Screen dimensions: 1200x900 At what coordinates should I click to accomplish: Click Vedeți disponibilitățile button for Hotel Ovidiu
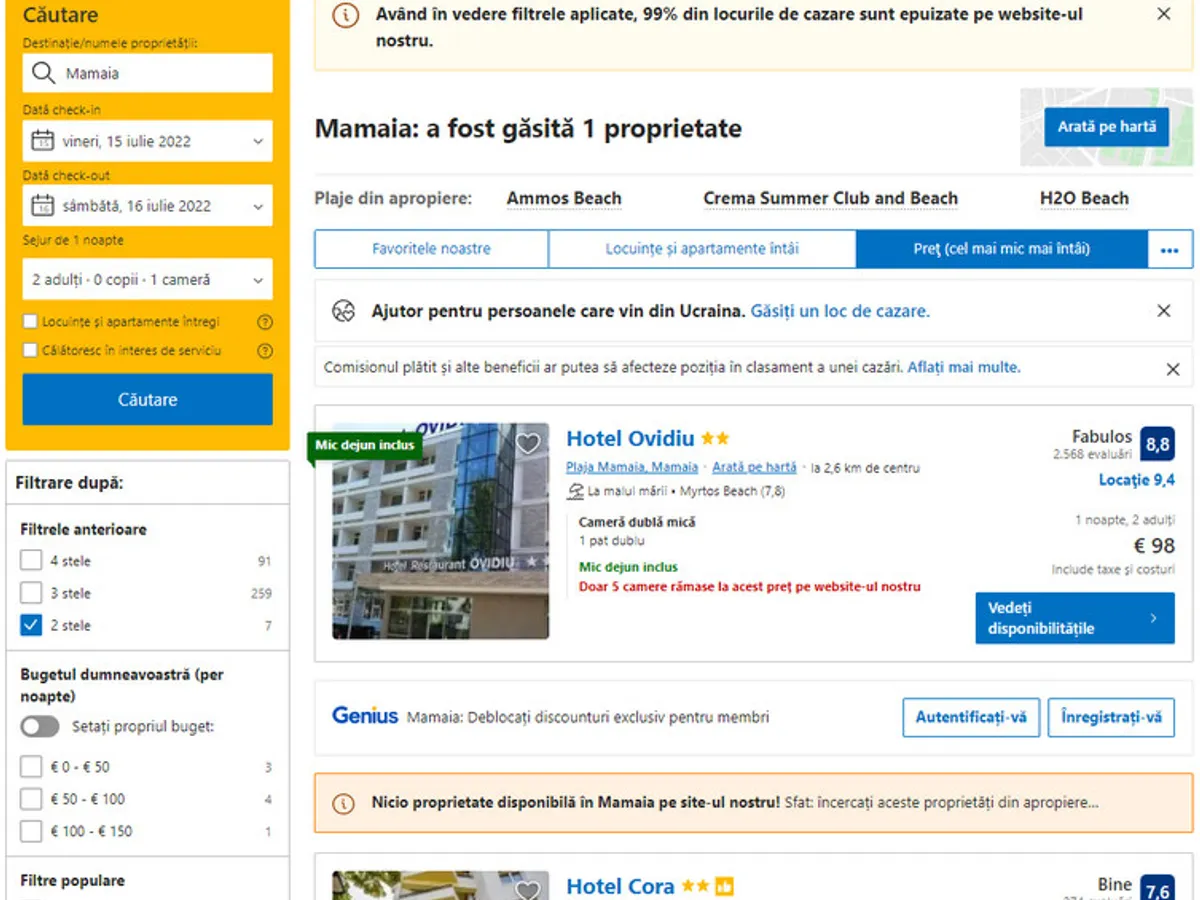pos(1075,618)
